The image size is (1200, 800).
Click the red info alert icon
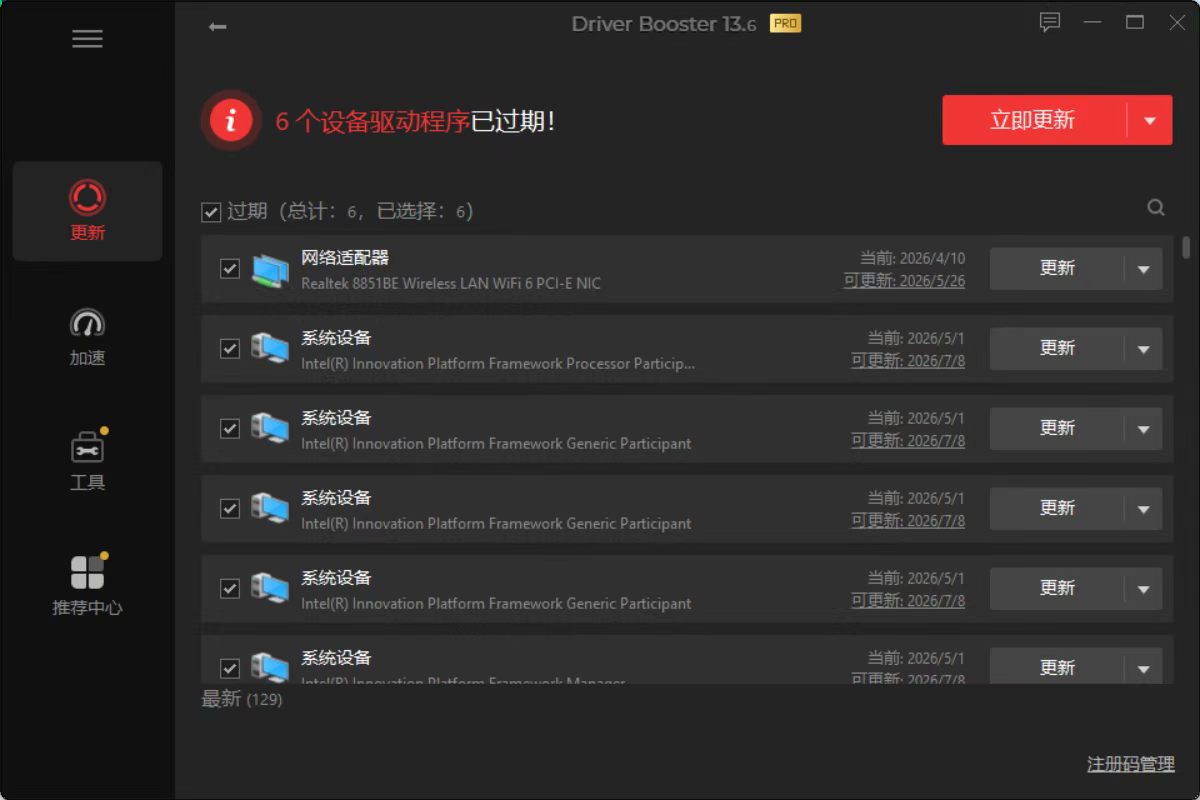(x=232, y=121)
